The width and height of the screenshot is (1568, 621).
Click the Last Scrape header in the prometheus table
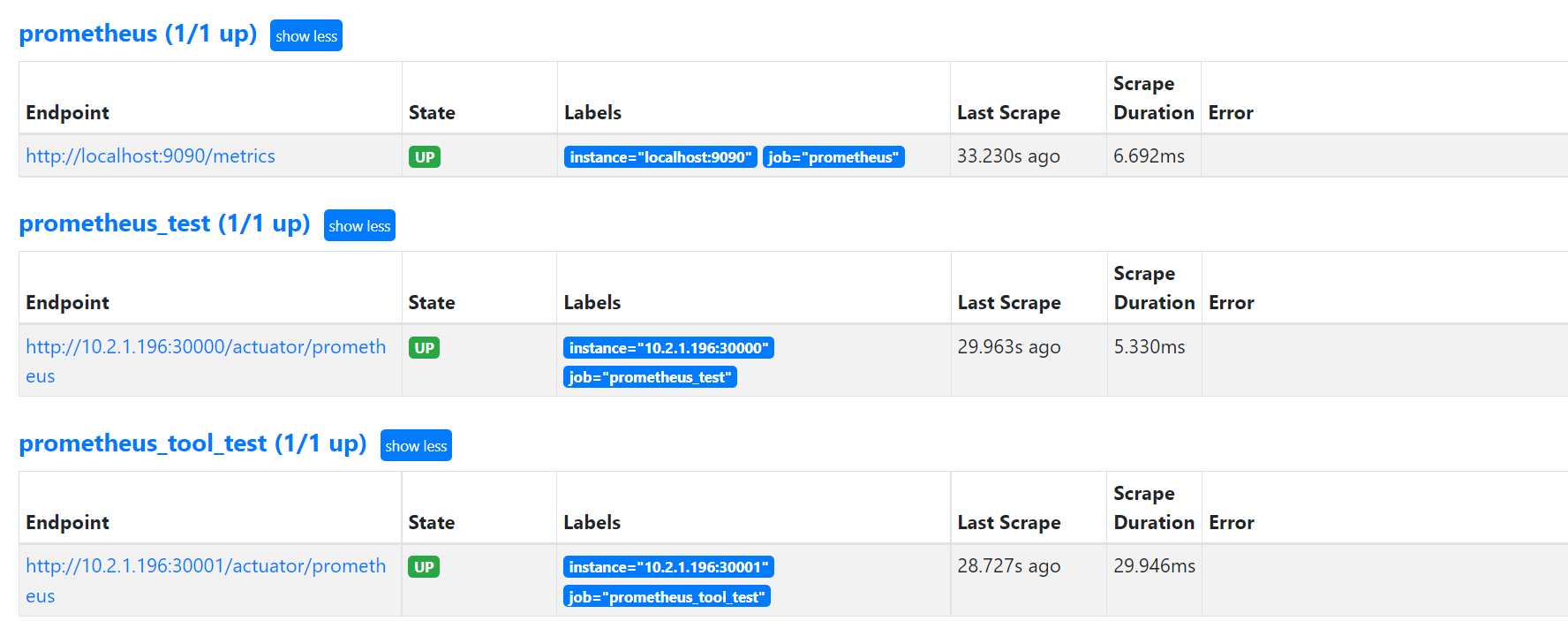click(x=1008, y=113)
